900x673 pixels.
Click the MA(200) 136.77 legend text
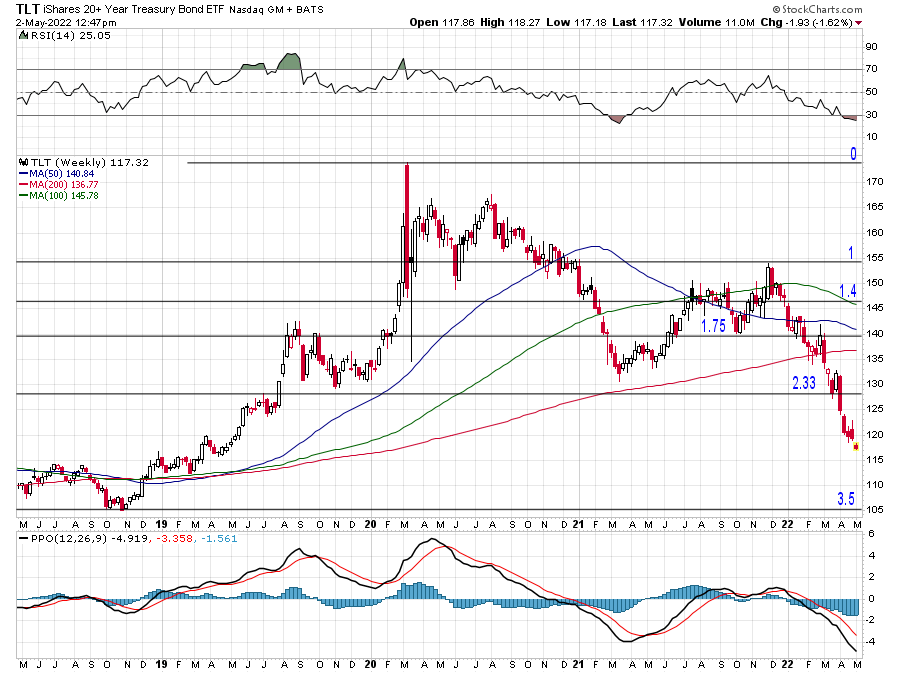click(64, 185)
